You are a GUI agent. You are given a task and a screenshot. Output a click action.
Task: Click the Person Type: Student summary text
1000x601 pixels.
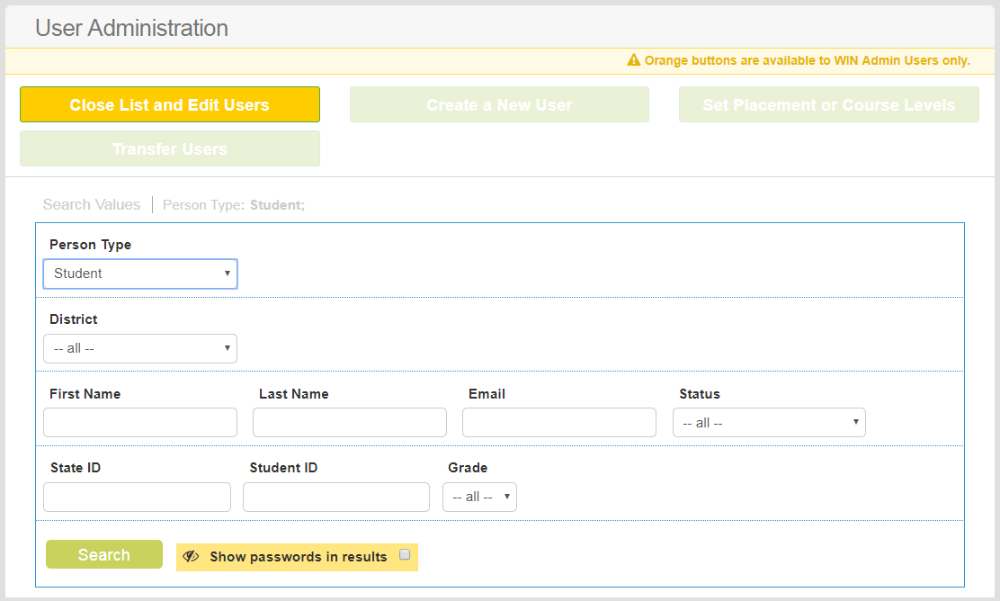(x=231, y=204)
